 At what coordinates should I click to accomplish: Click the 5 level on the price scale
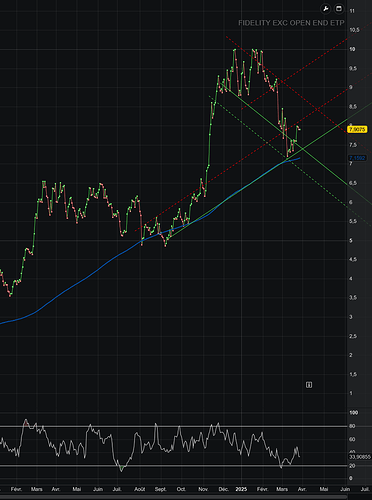(x=351, y=240)
